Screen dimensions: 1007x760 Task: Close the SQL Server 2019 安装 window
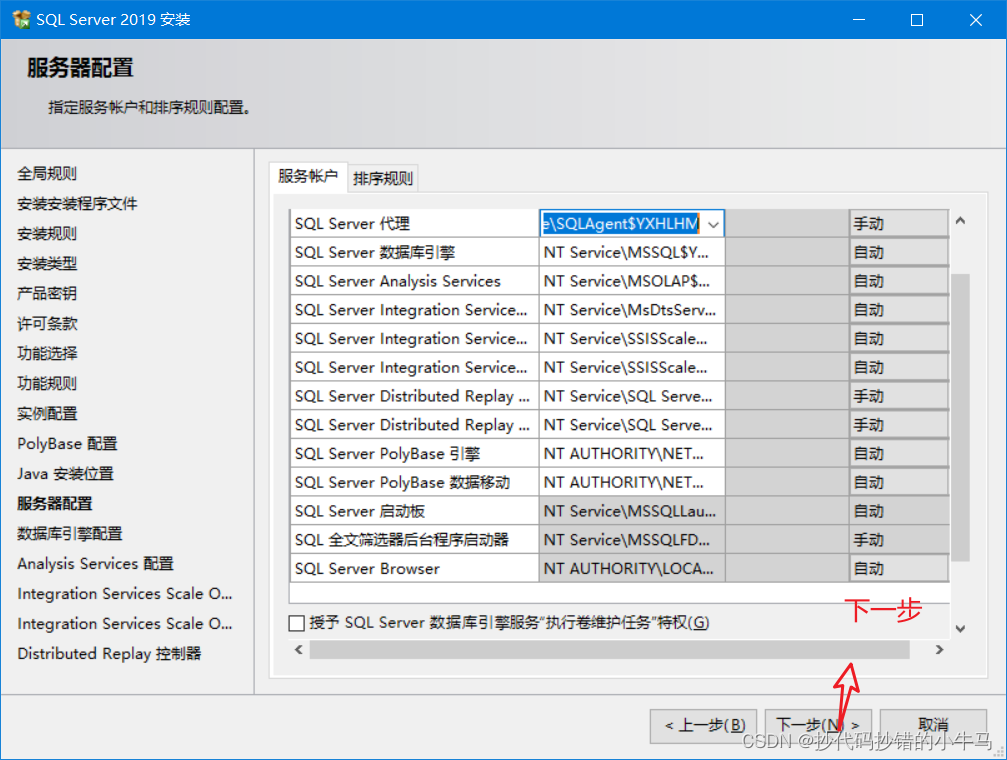[x=976, y=19]
